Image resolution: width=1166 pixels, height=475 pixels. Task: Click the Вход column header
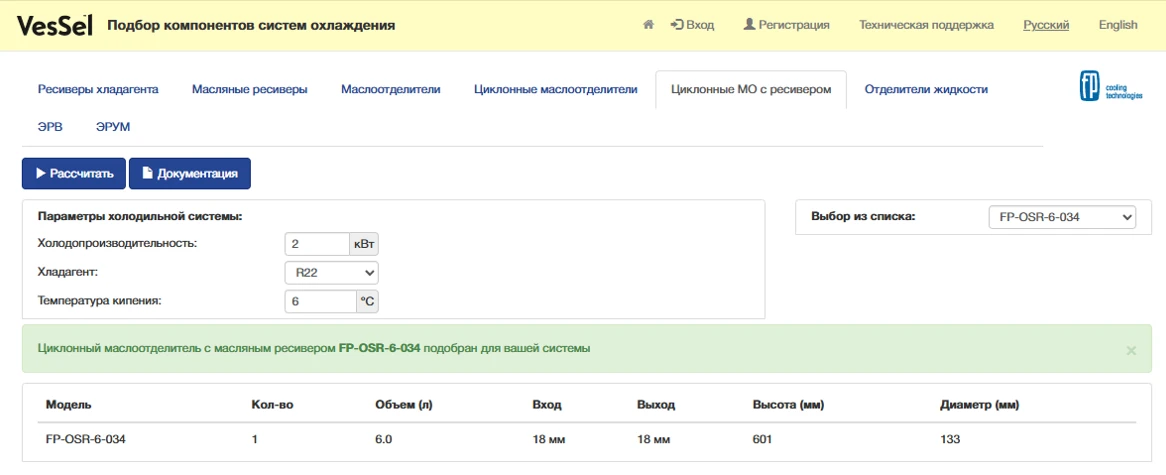pos(547,405)
